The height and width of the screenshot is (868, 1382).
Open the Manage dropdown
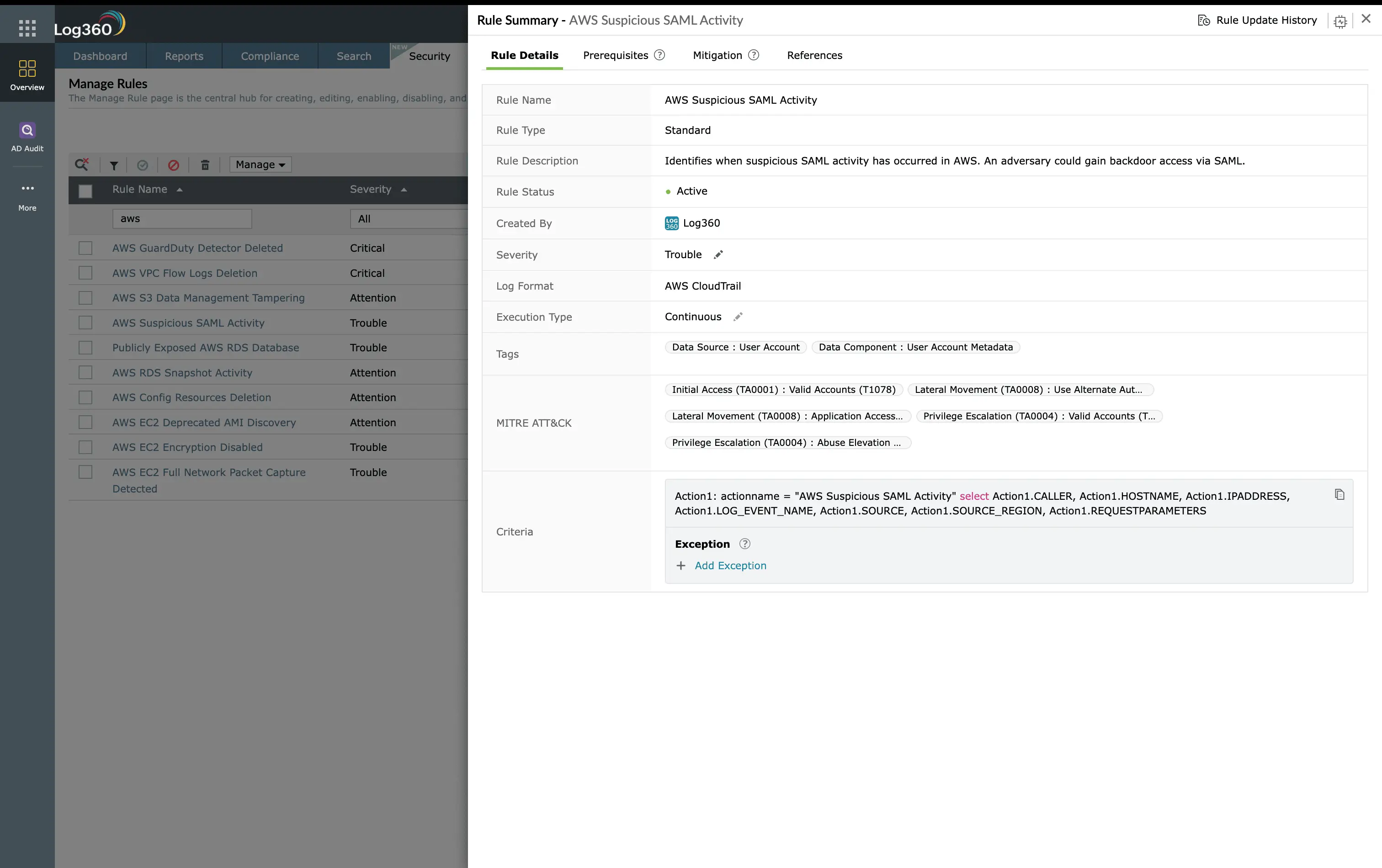260,164
